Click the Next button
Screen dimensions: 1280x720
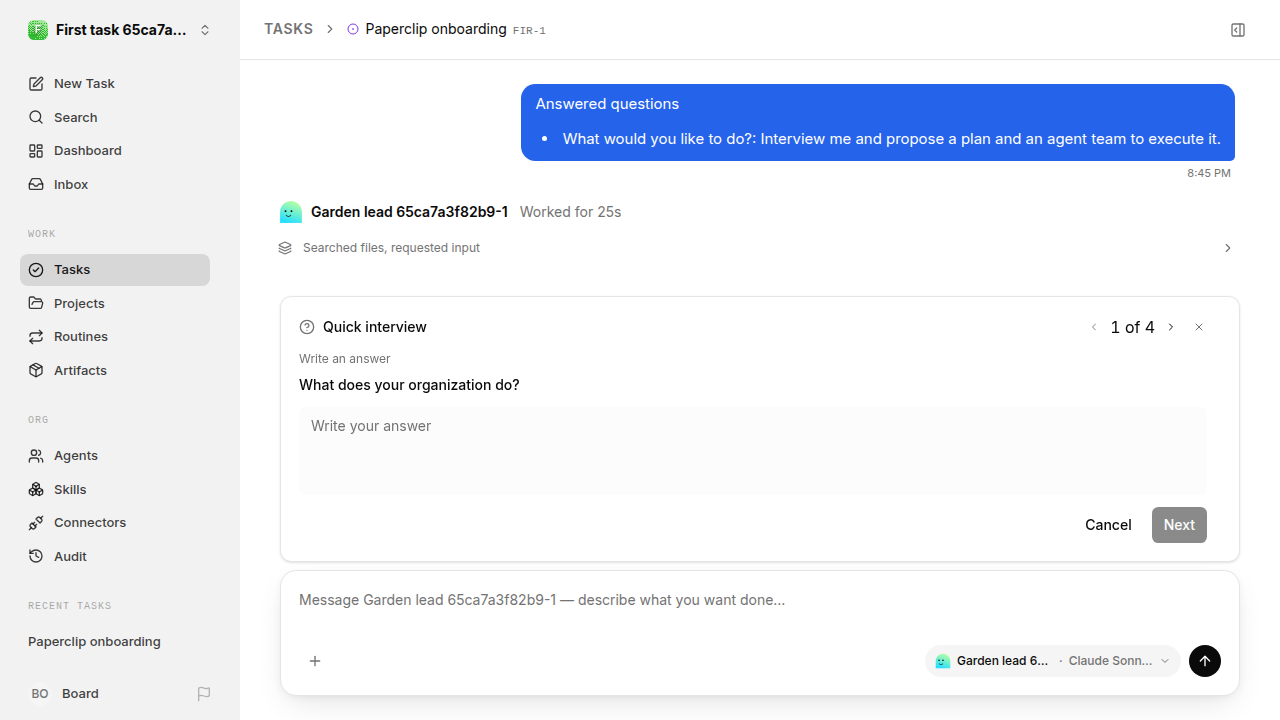pos(1179,525)
